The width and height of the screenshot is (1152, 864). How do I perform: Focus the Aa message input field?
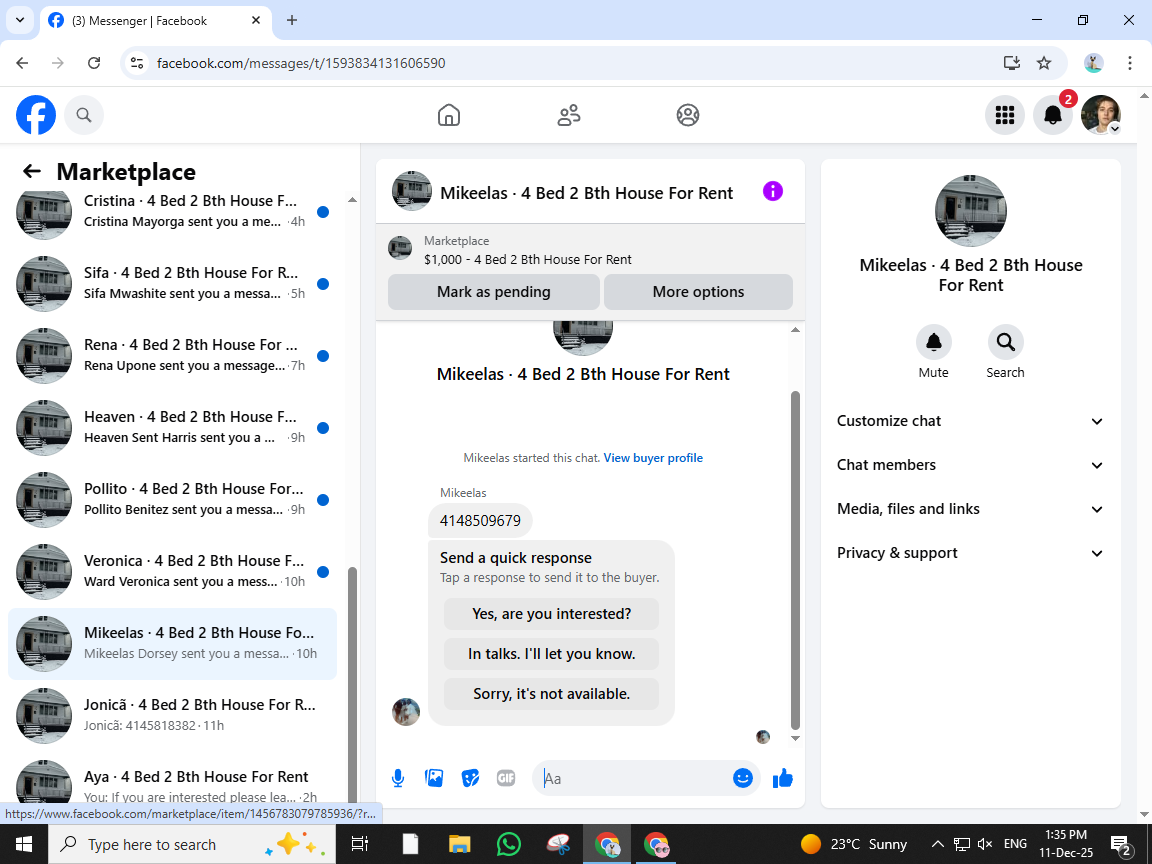632,778
